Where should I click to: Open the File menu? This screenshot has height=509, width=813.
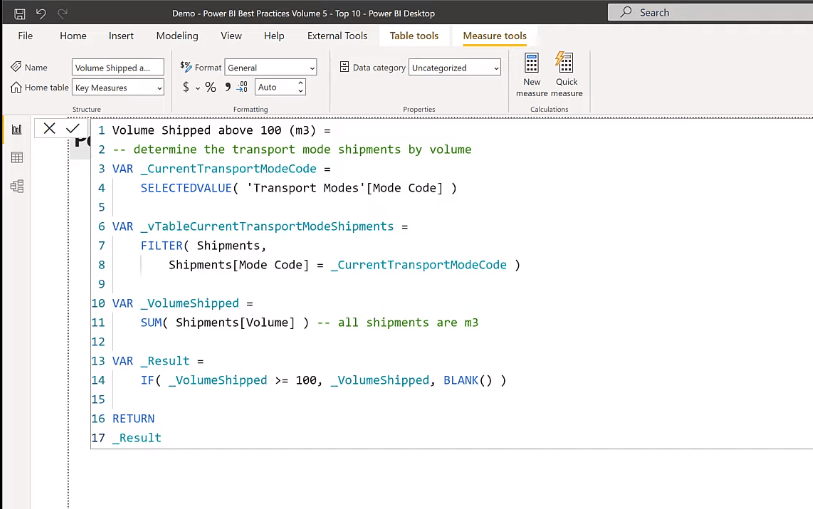click(25, 36)
